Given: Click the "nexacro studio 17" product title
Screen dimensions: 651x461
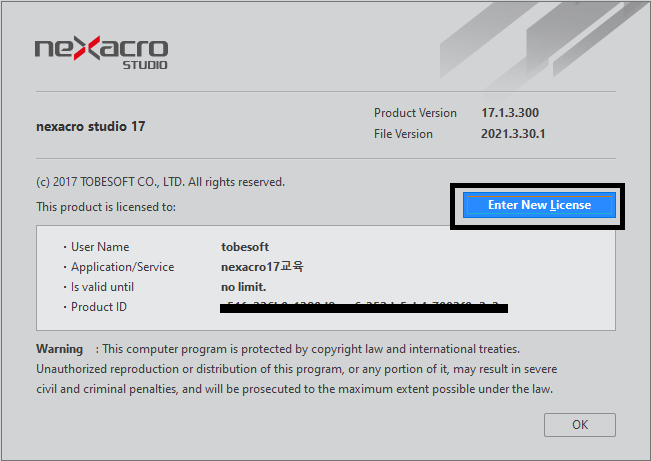Looking at the screenshot, I should (90, 127).
